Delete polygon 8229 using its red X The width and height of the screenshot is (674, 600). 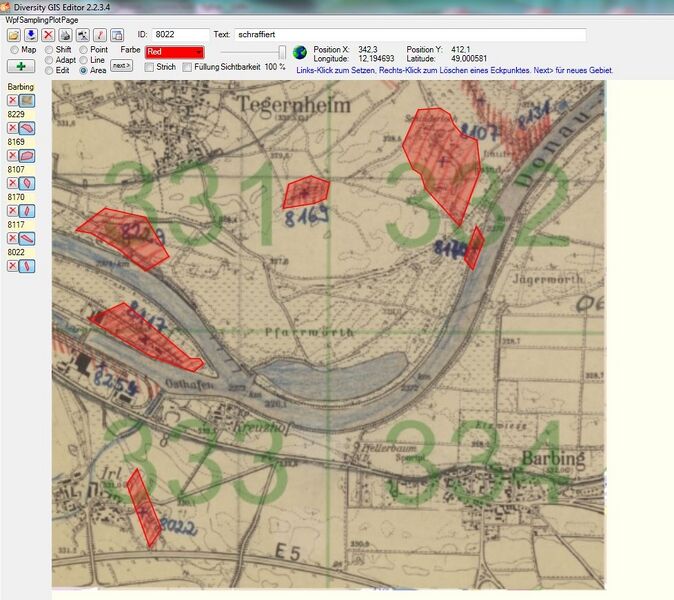point(12,128)
